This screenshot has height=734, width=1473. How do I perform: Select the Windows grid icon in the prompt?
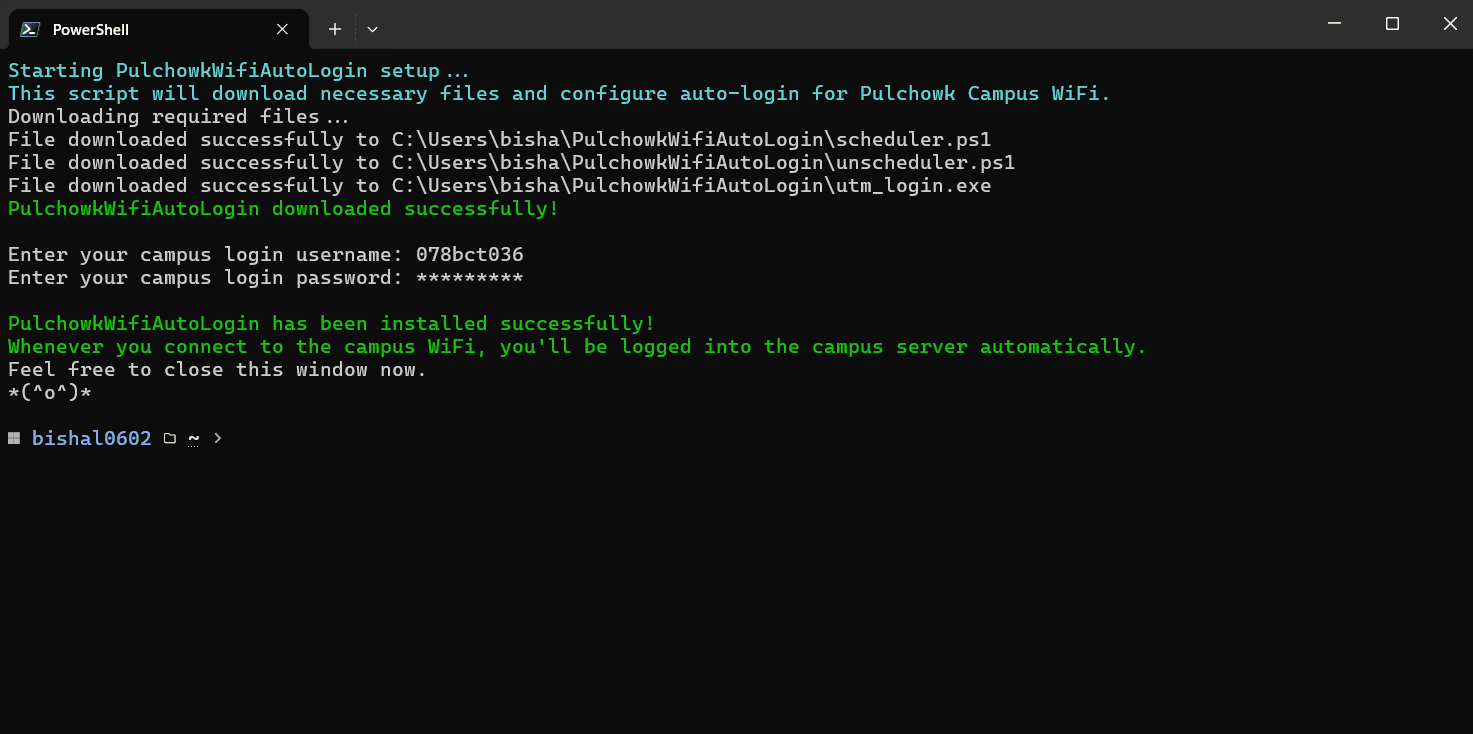tap(13, 437)
